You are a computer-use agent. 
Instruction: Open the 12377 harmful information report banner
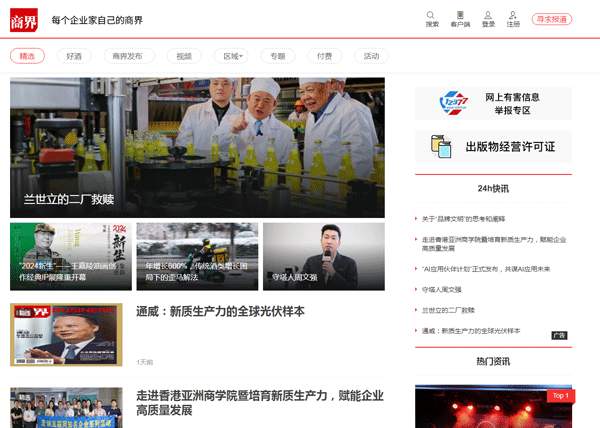point(493,103)
